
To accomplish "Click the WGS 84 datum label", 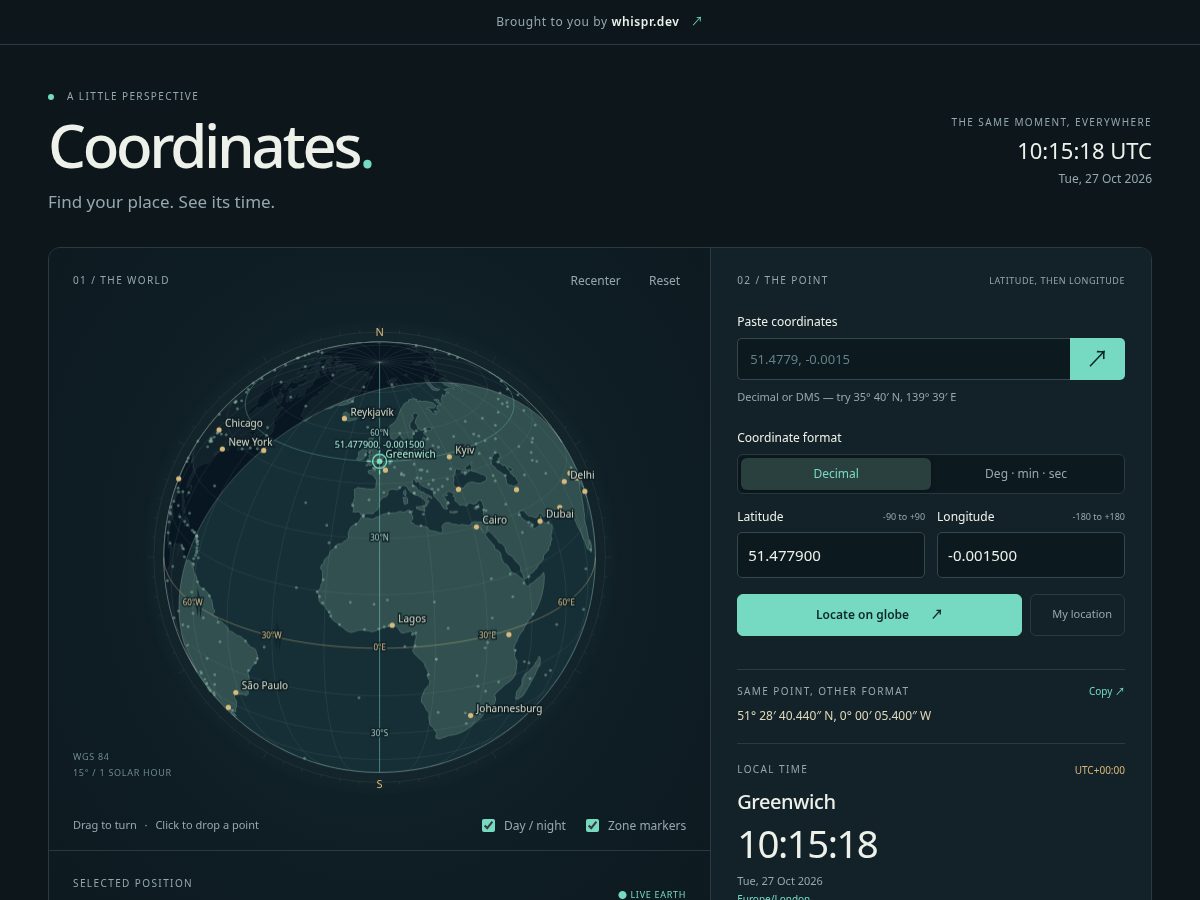I will pyautogui.click(x=91, y=756).
